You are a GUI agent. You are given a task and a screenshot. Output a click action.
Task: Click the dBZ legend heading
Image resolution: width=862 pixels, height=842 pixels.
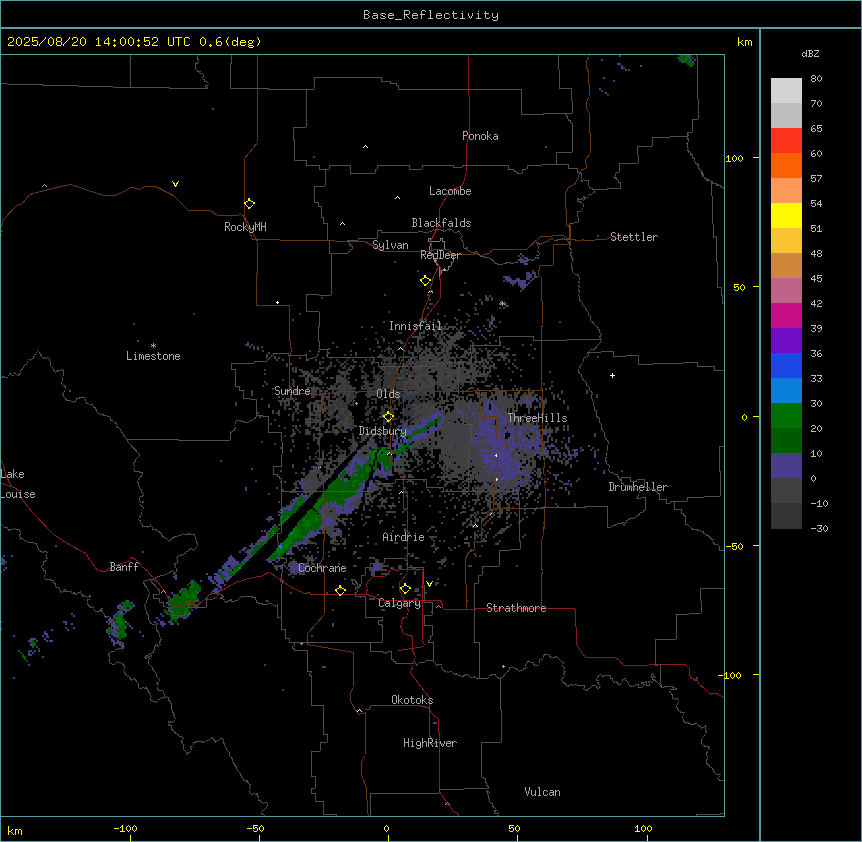pos(810,54)
